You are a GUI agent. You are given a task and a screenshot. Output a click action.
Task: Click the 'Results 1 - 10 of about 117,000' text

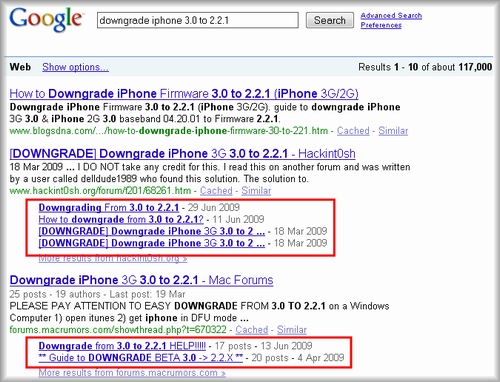425,67
